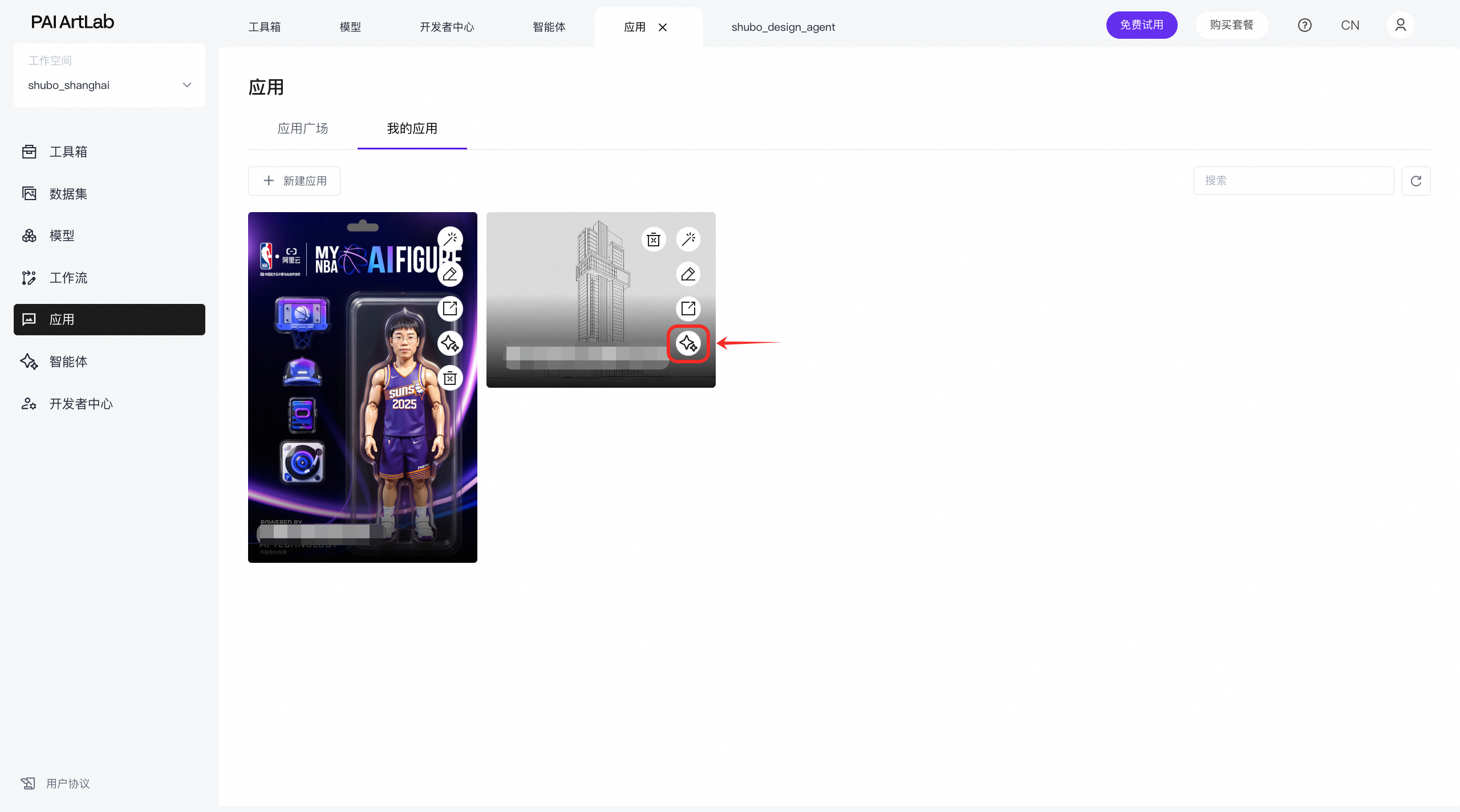Click highlighted agent sparkle icon on building card
The width and height of the screenshot is (1460, 812).
[688, 343]
